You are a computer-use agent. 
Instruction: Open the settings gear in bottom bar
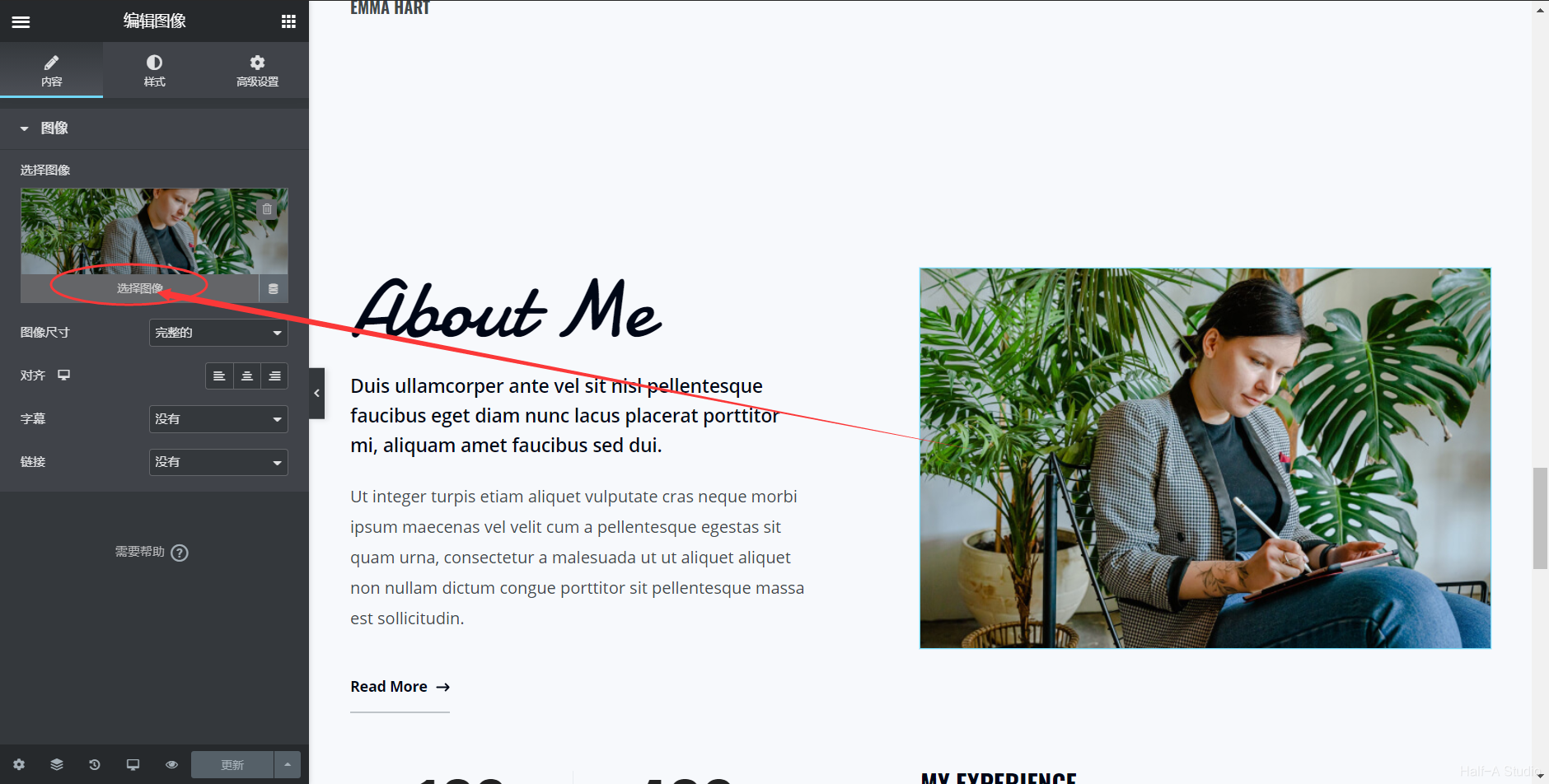(19, 764)
